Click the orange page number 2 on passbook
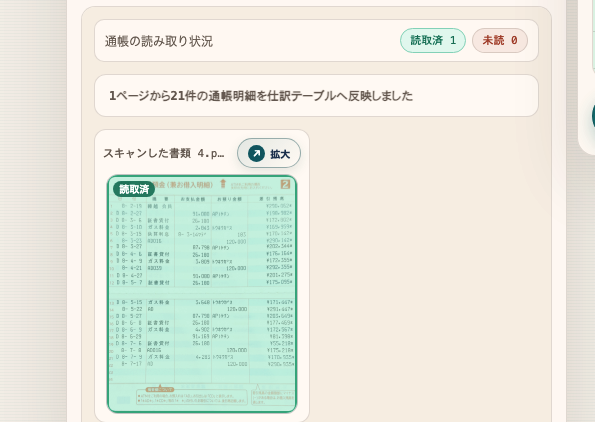The width and height of the screenshot is (595, 422). coord(285,184)
